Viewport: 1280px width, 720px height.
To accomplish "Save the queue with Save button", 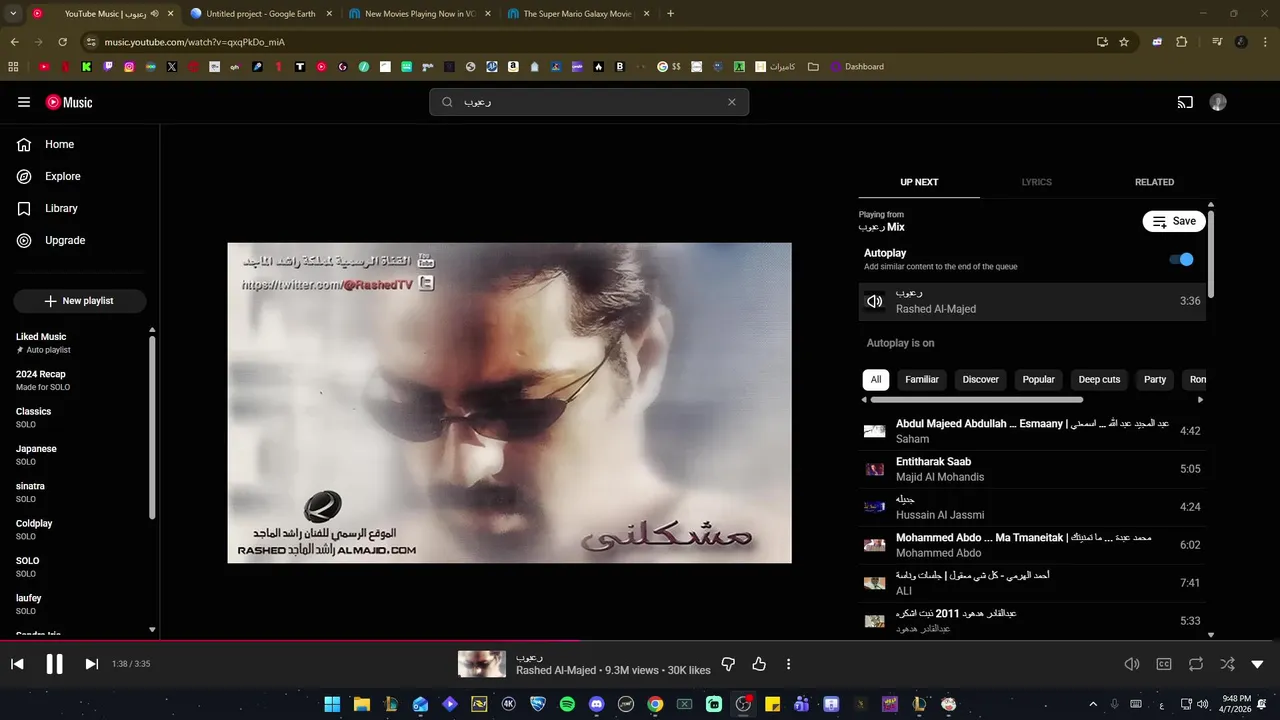I will coord(1174,221).
